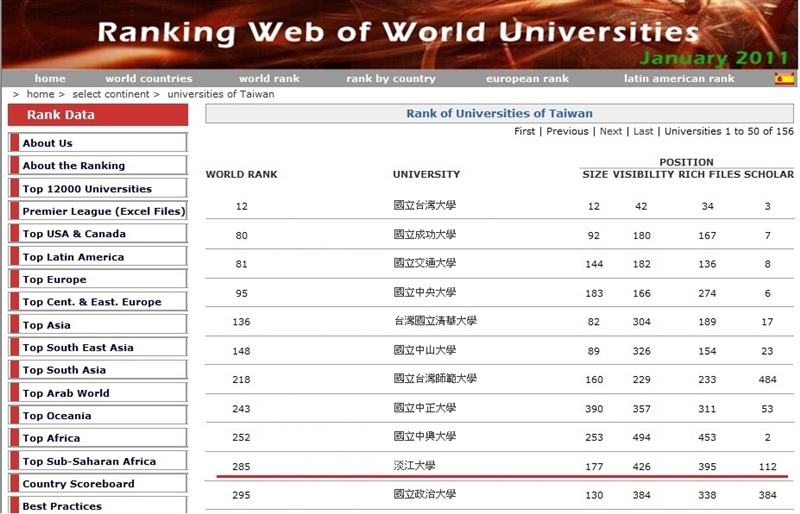Click the Next pagination link
The height and width of the screenshot is (514, 800).
[611, 131]
